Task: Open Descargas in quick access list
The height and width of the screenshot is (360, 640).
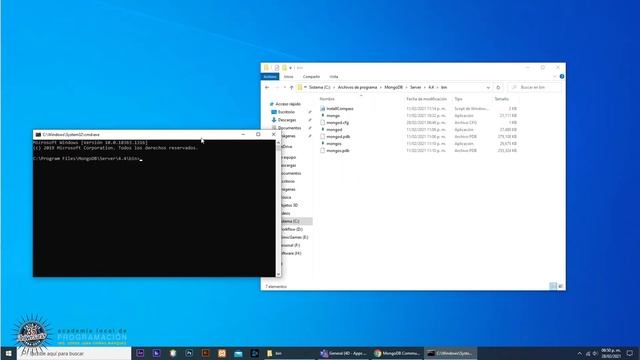Action: [287, 120]
